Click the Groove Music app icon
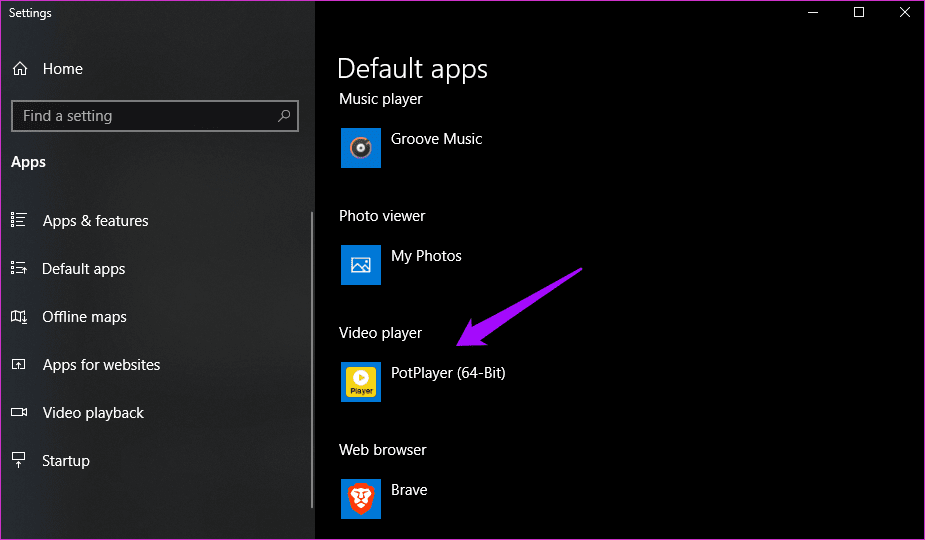This screenshot has width=925, height=540. coord(360,148)
